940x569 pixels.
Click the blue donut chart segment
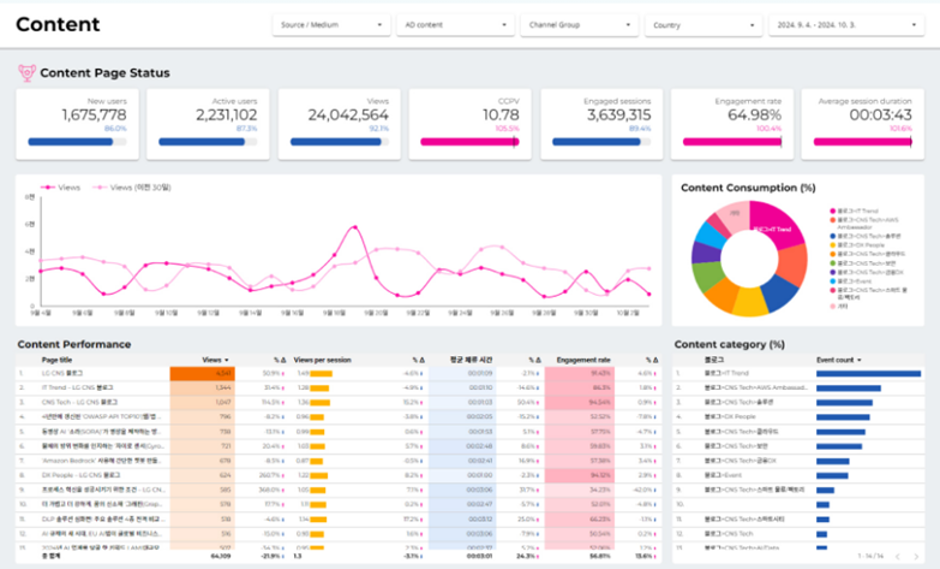(x=781, y=293)
